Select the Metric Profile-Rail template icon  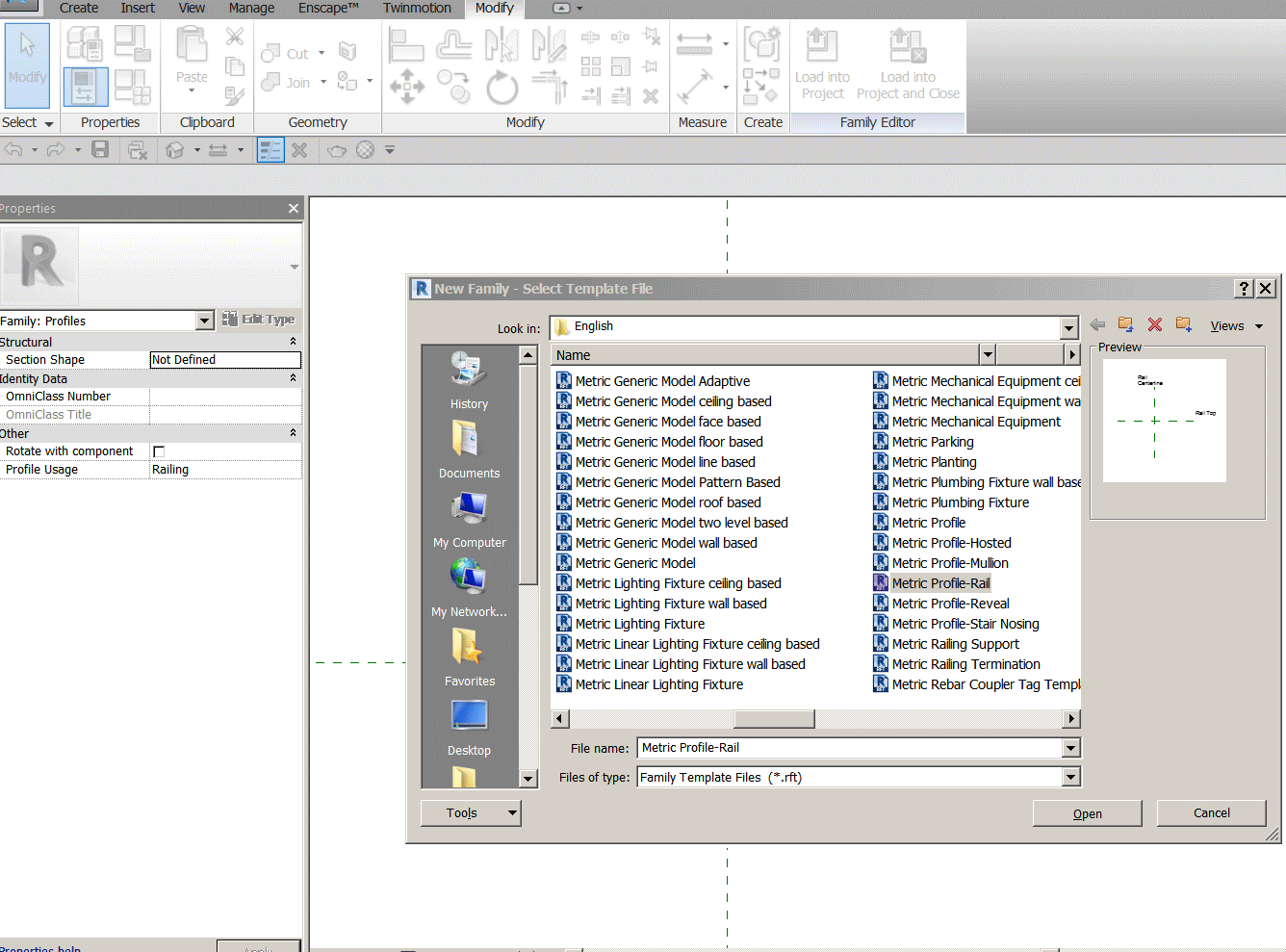880,582
